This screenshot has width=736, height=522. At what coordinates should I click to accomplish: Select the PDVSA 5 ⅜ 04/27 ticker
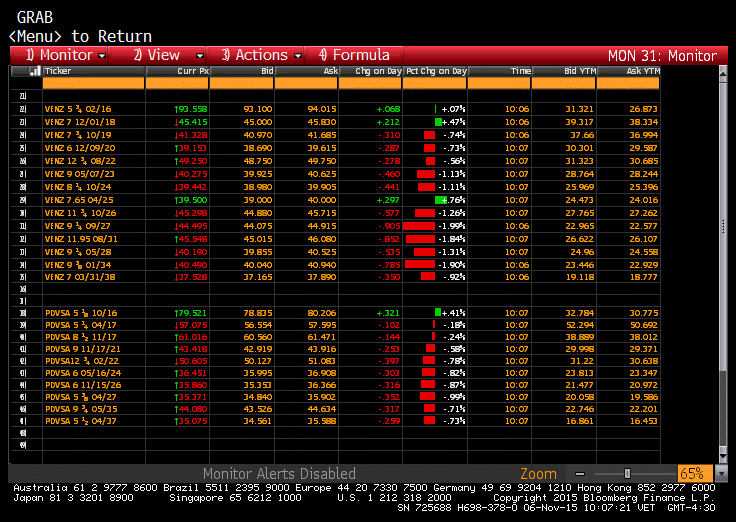(x=81, y=397)
